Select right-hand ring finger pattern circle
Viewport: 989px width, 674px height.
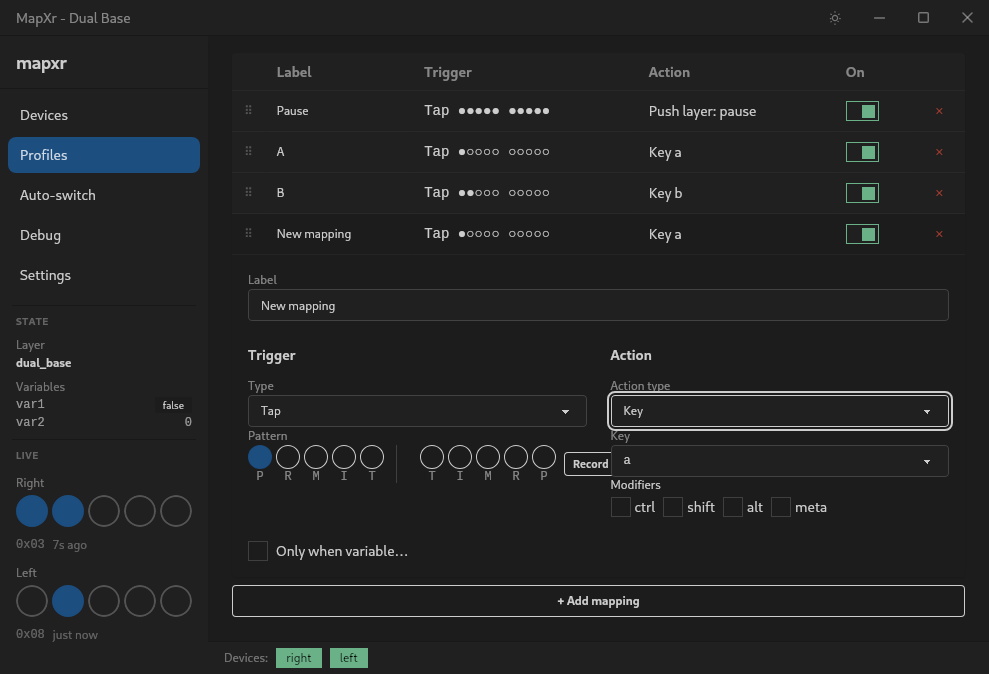click(516, 457)
